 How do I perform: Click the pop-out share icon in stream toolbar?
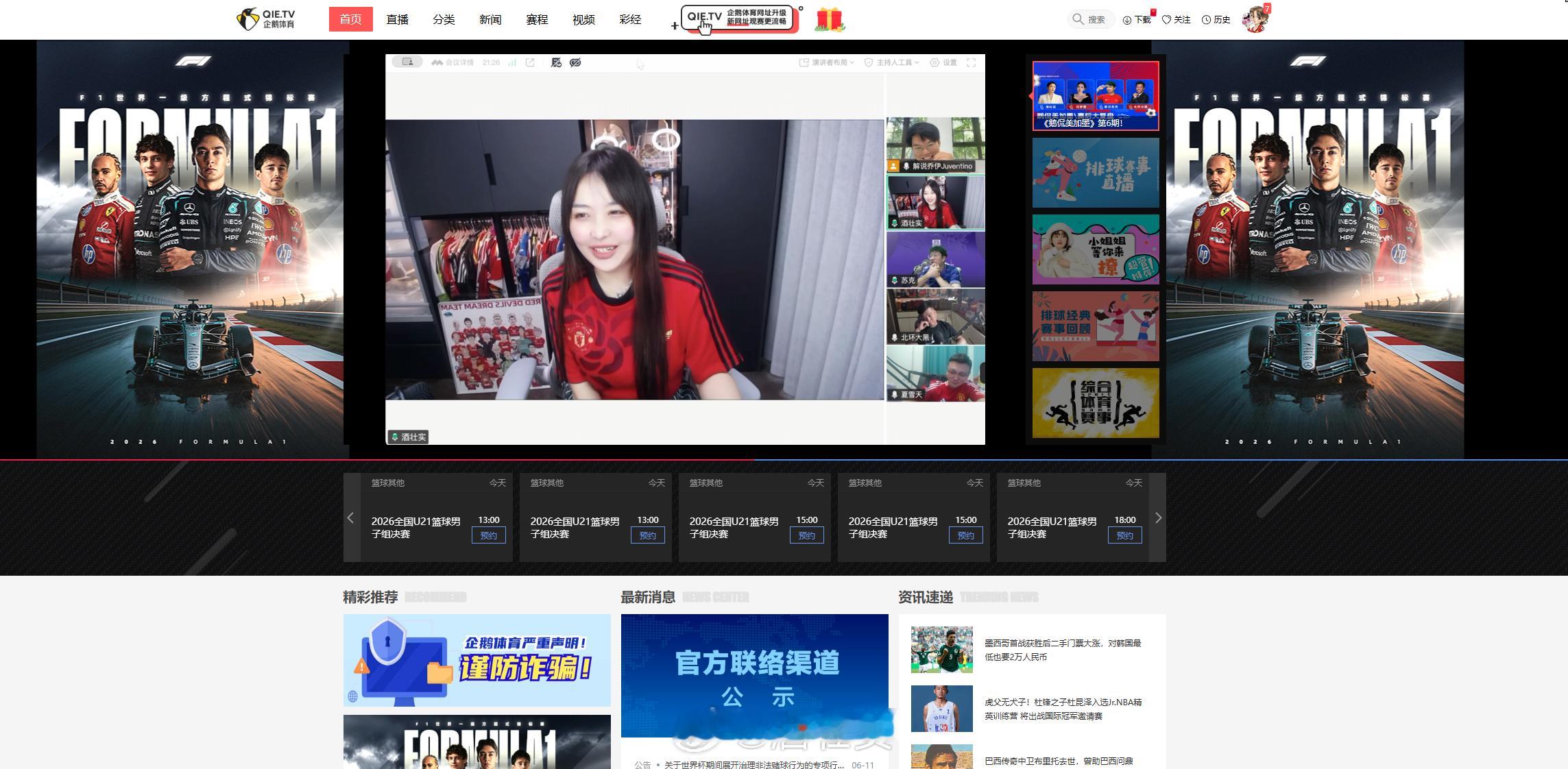[x=530, y=62]
